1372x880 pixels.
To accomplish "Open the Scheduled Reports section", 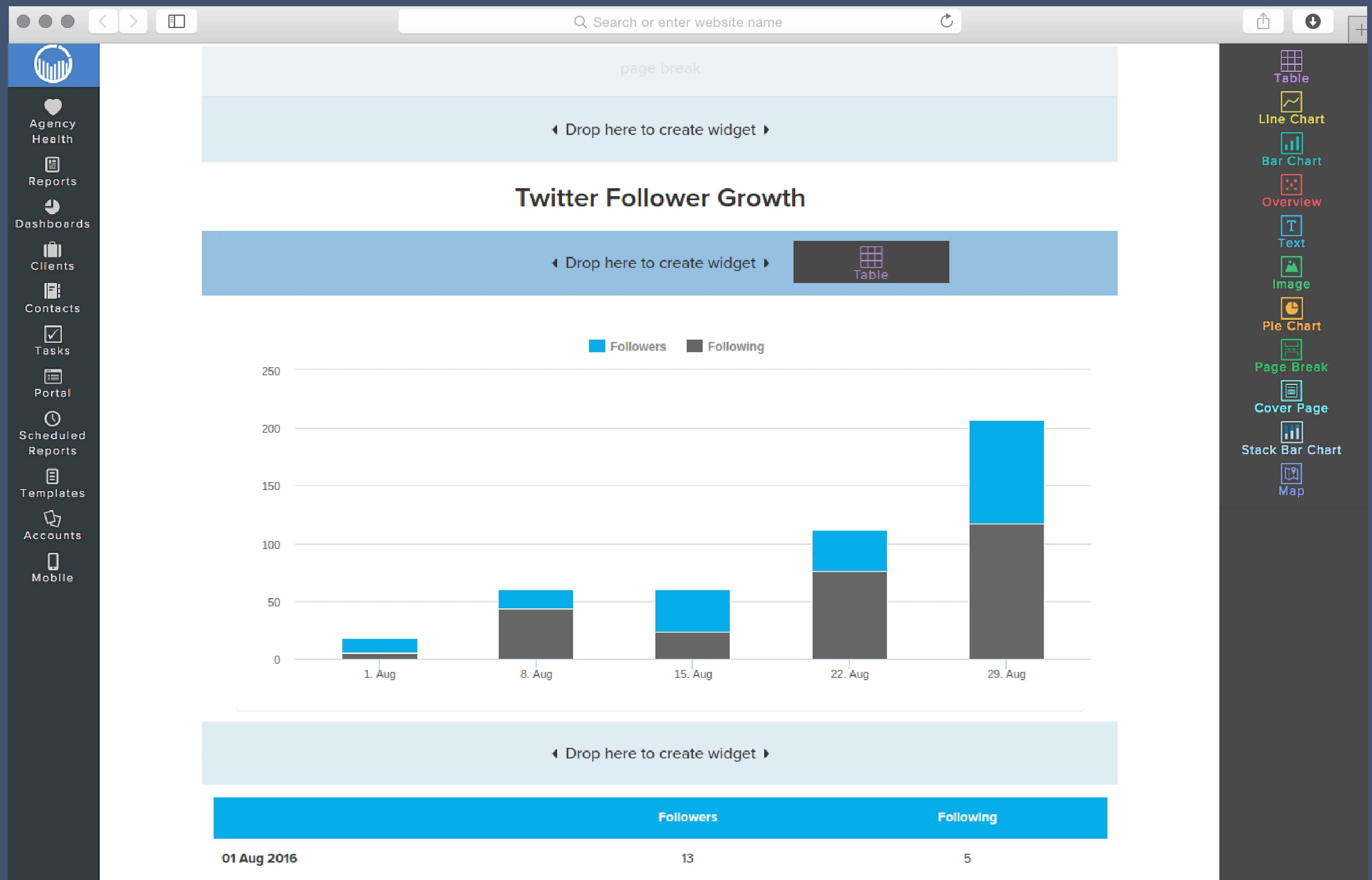I will tap(52, 433).
